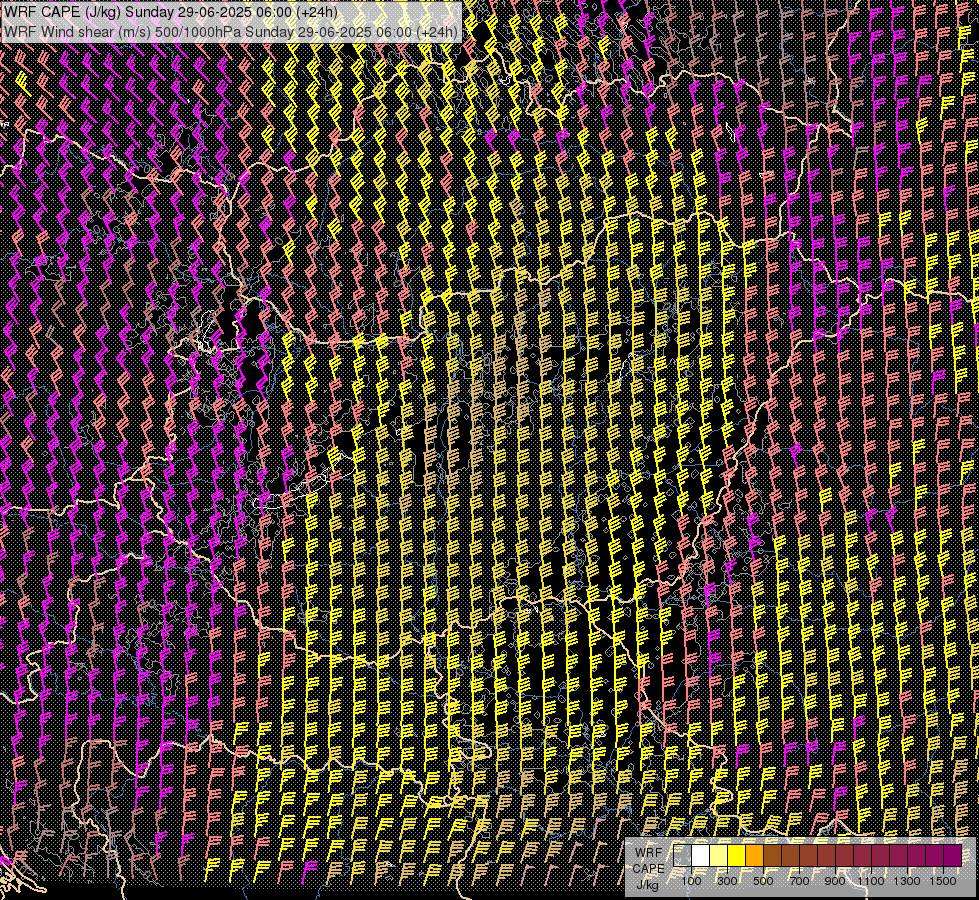Click the J/kg unit label in legend
The height and width of the screenshot is (900, 979).
(x=647, y=884)
